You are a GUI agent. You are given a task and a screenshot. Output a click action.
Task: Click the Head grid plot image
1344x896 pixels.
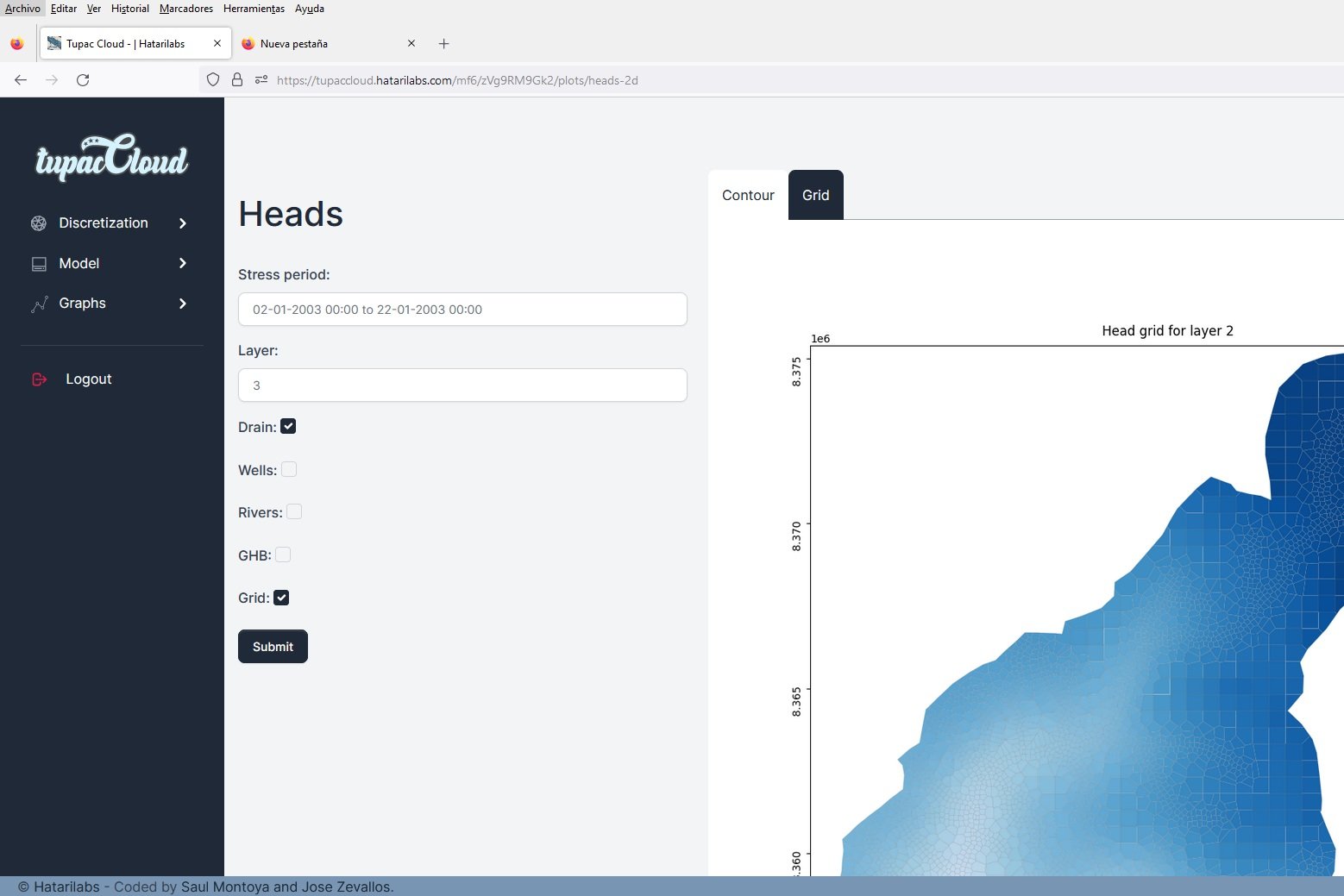pyautogui.click(x=1077, y=611)
